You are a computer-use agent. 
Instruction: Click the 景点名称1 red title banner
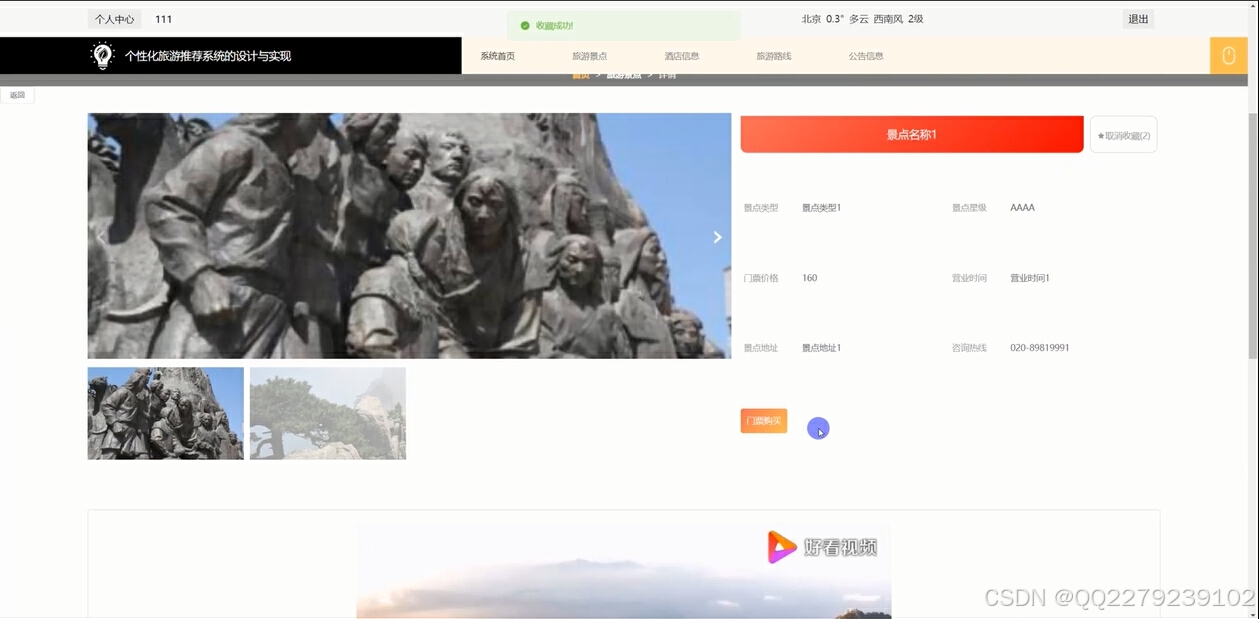point(912,134)
